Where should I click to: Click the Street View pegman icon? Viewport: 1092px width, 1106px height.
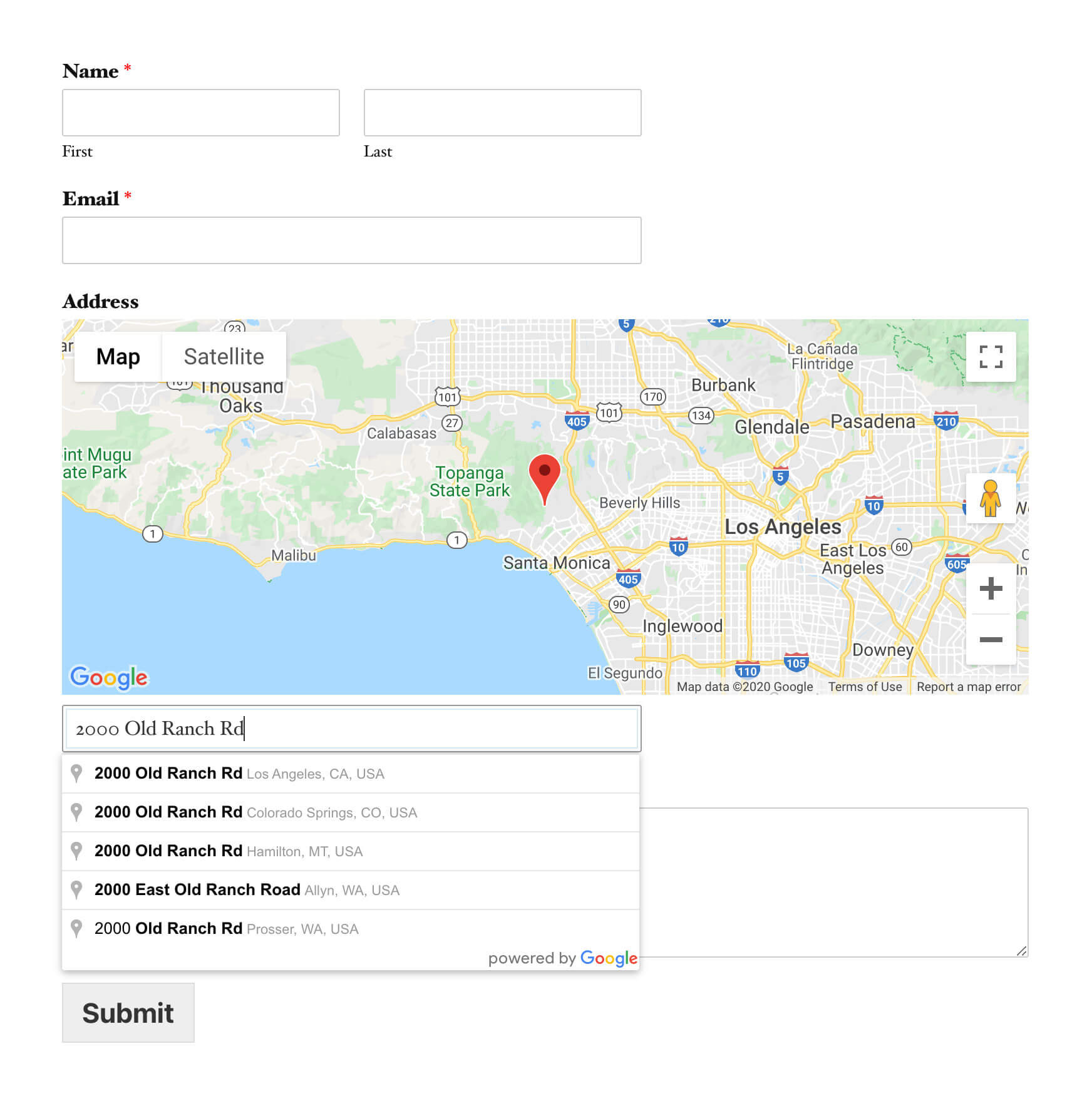[990, 498]
